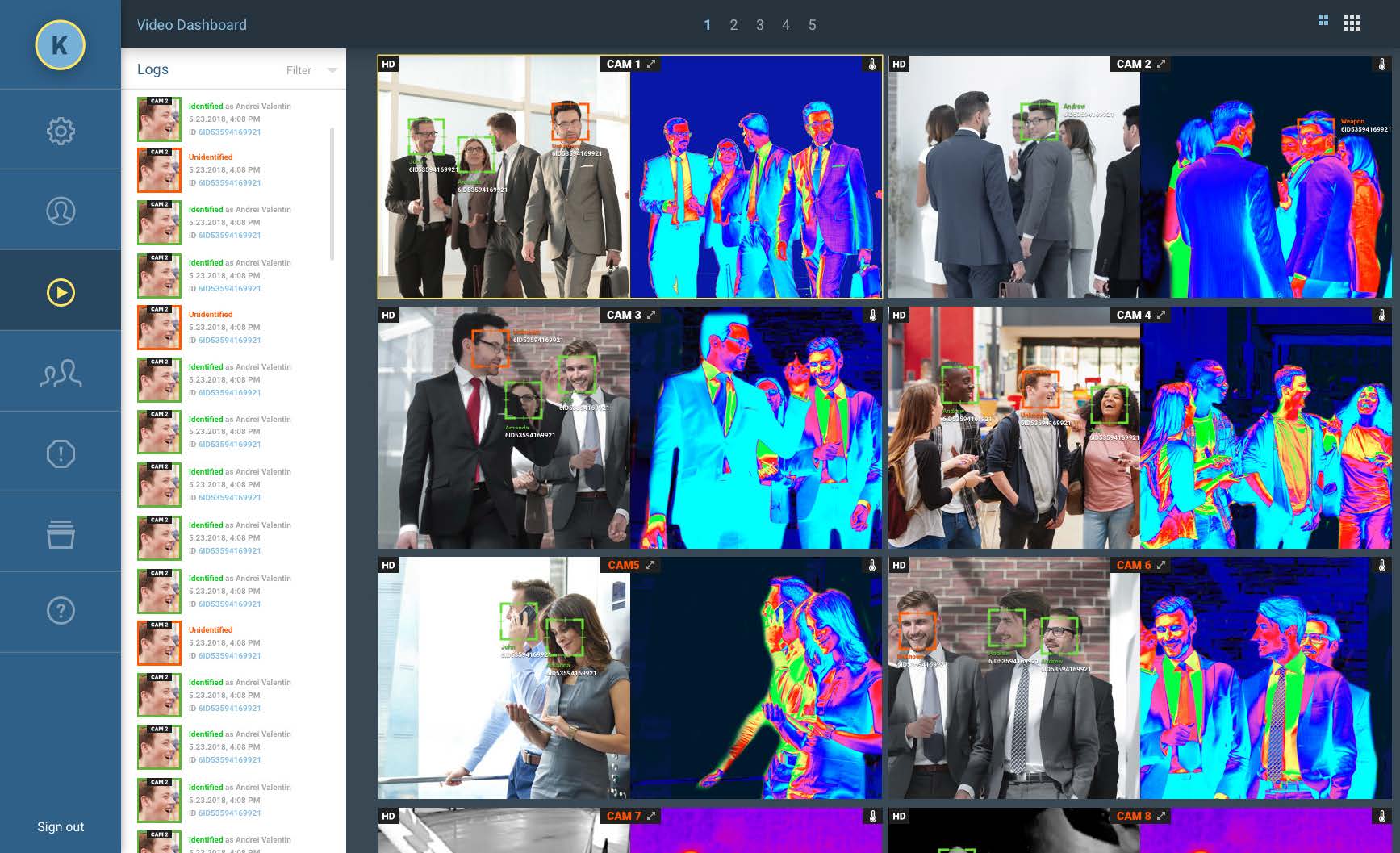Toggle thermal view on CAM 4

(x=1382, y=316)
